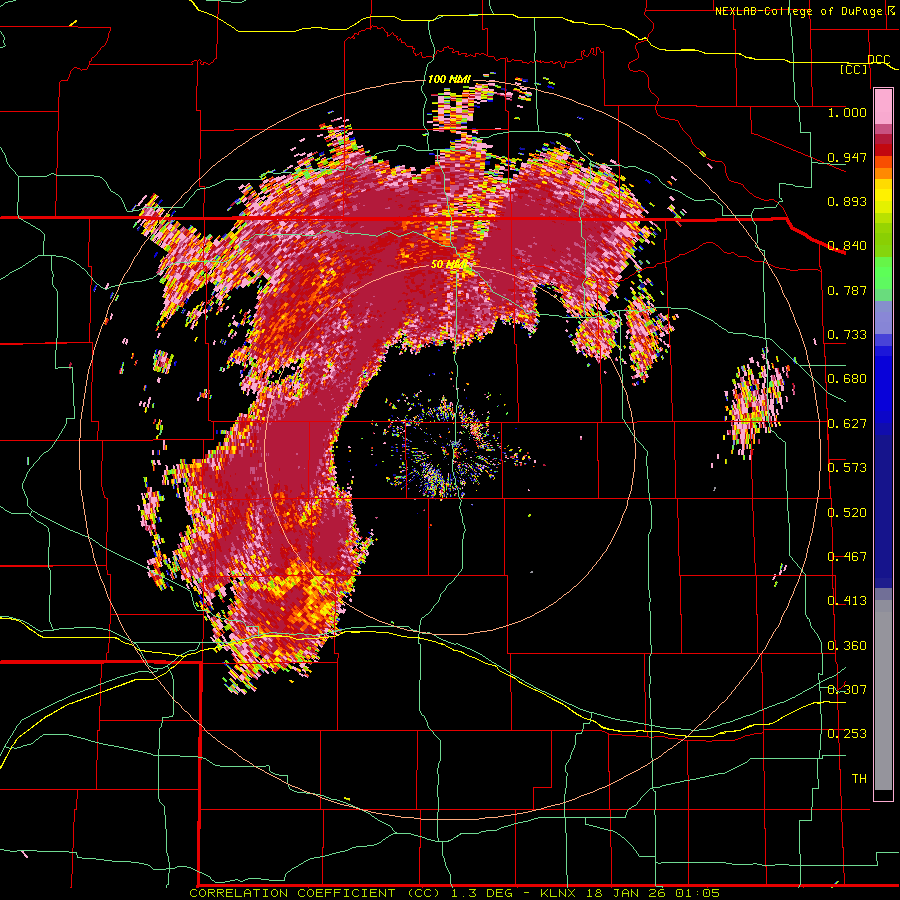Click the 0.733 legend value
The width and height of the screenshot is (900, 900).
847,335
